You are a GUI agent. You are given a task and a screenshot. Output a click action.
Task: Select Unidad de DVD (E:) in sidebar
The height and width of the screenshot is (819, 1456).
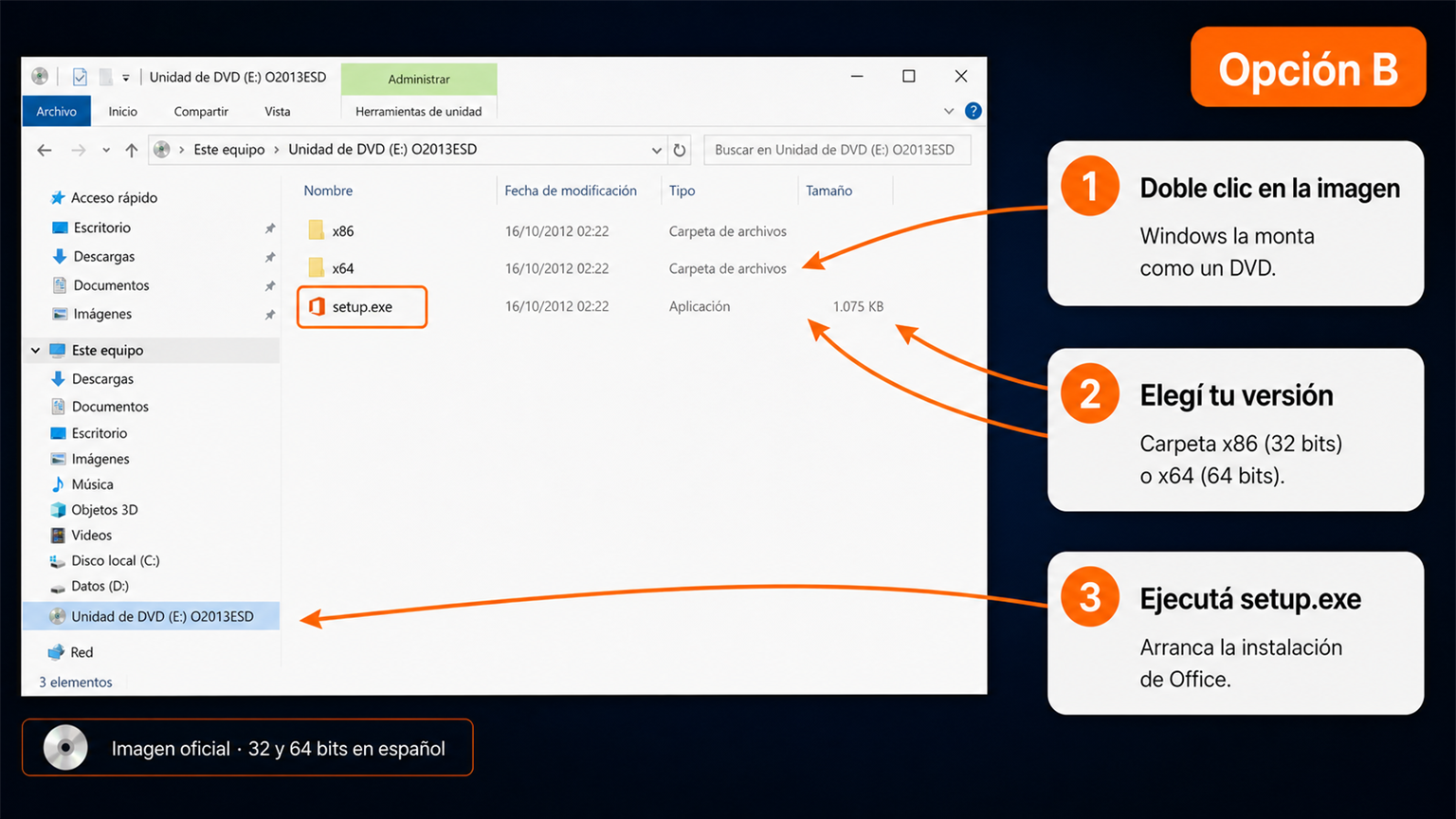click(x=152, y=616)
